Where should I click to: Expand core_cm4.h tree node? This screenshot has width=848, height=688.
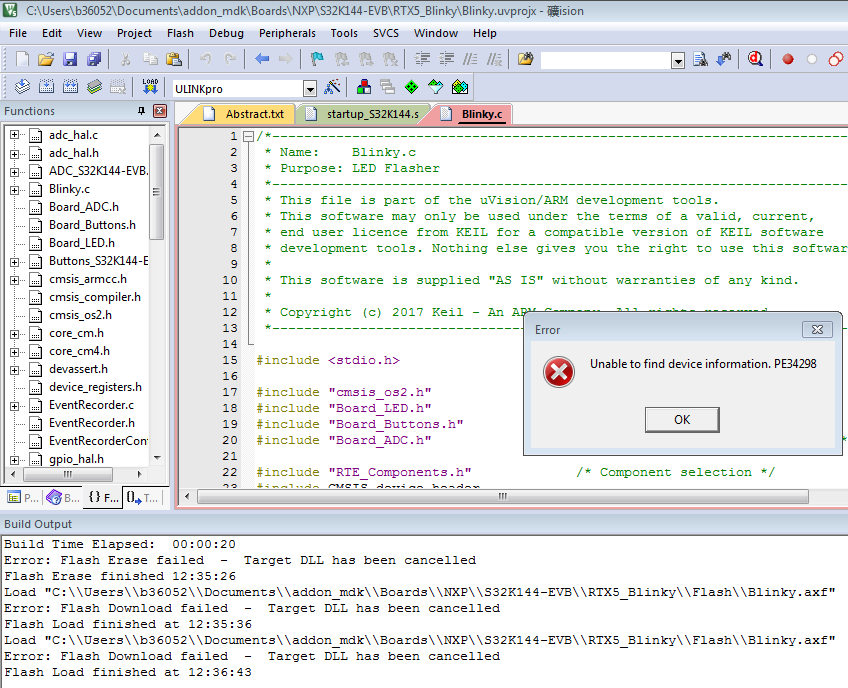(15, 352)
